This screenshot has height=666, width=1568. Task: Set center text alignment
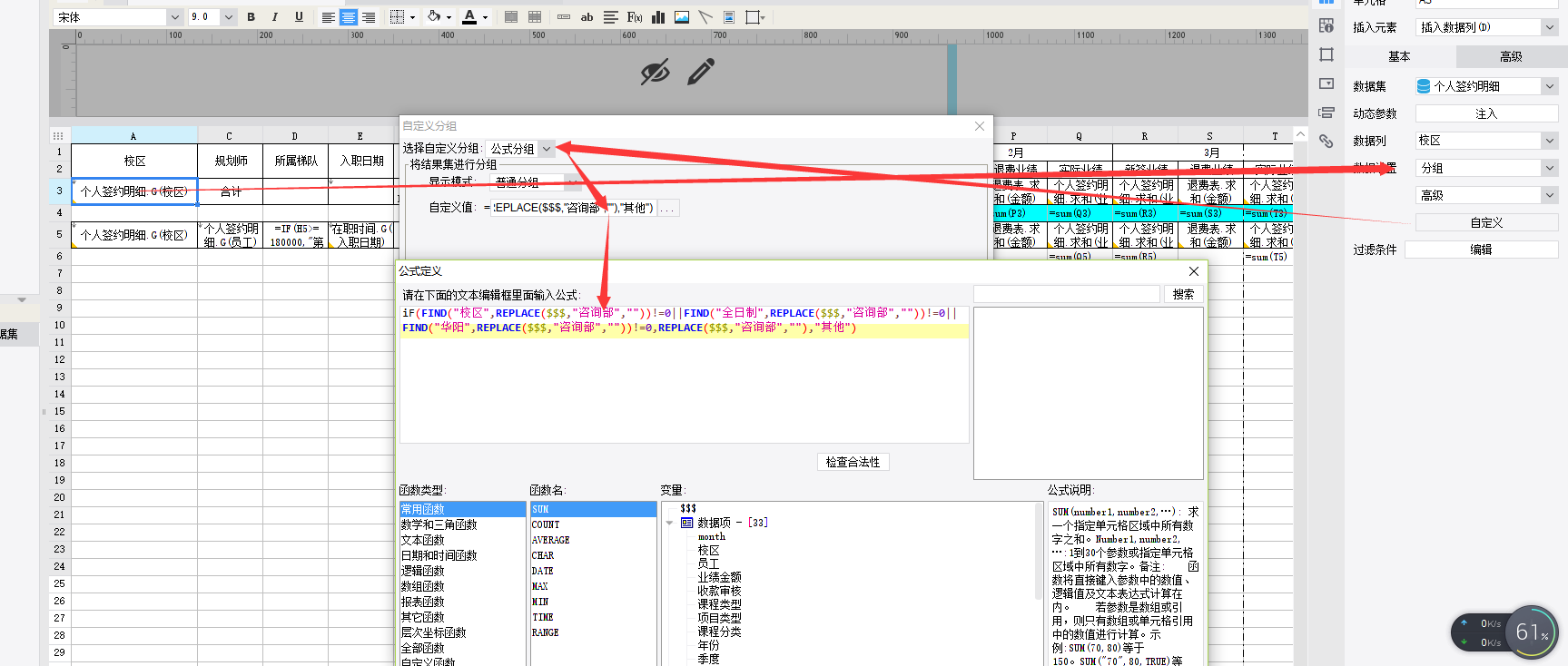click(x=349, y=17)
